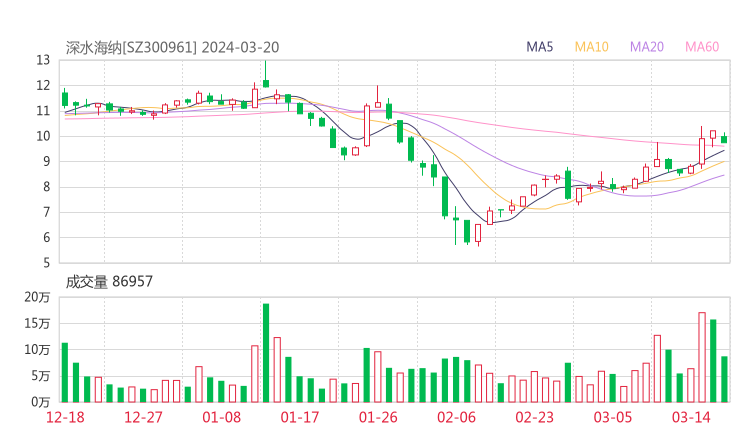Click volume axis label 15万
740x440 pixels.
37,324
